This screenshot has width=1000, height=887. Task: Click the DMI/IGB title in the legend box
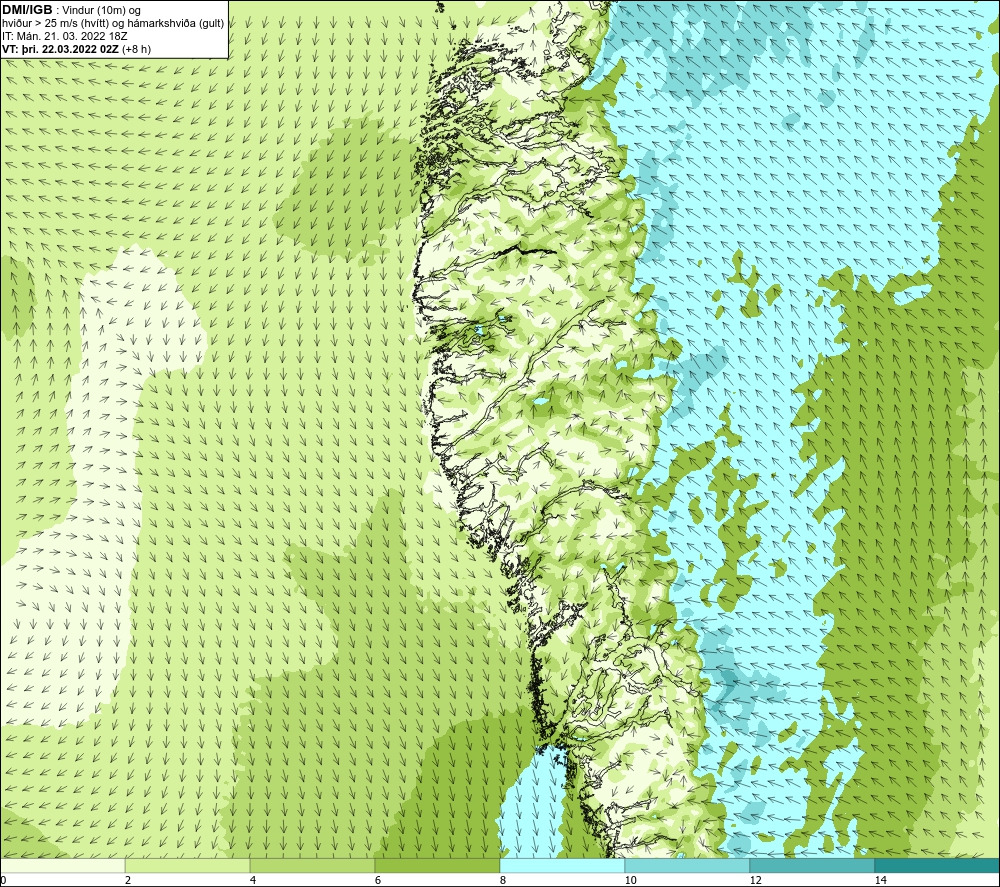[27, 10]
